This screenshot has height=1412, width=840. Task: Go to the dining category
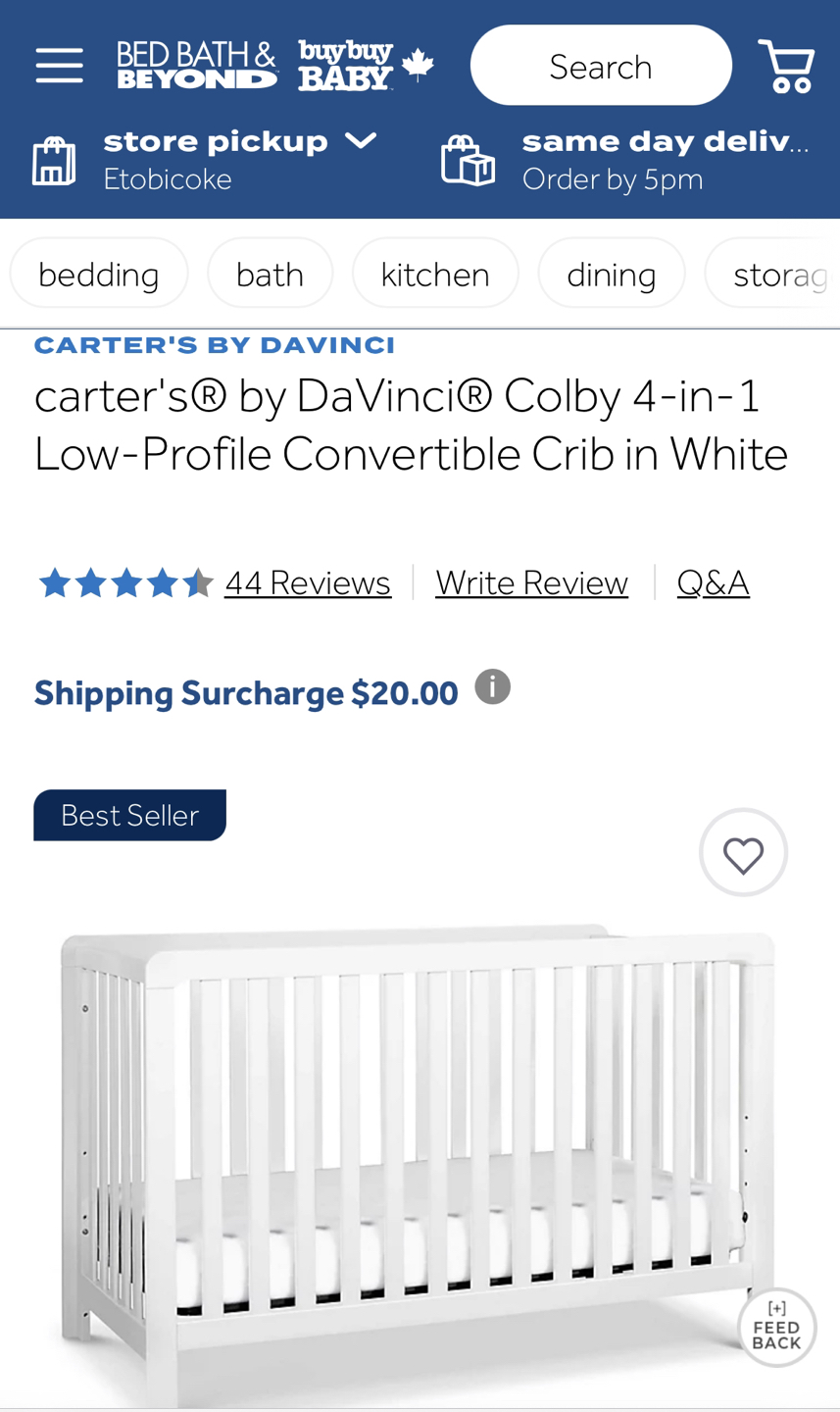[x=611, y=274]
